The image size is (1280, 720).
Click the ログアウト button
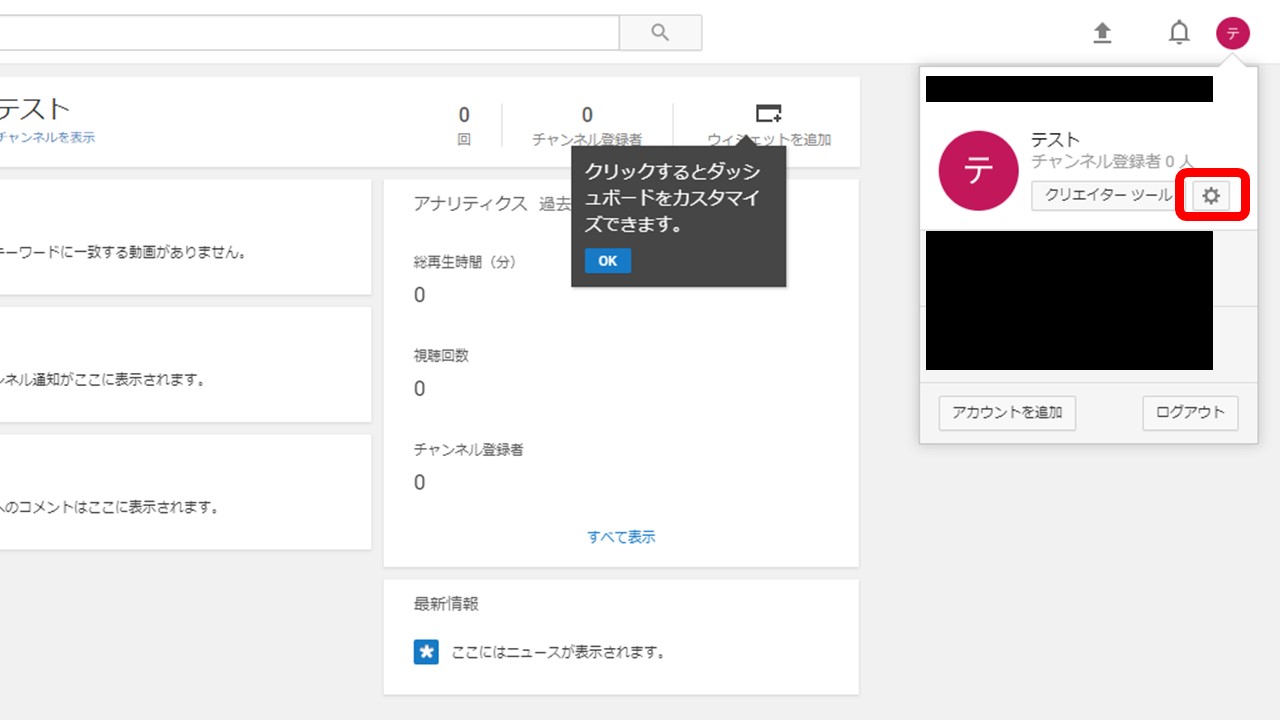(x=1190, y=412)
